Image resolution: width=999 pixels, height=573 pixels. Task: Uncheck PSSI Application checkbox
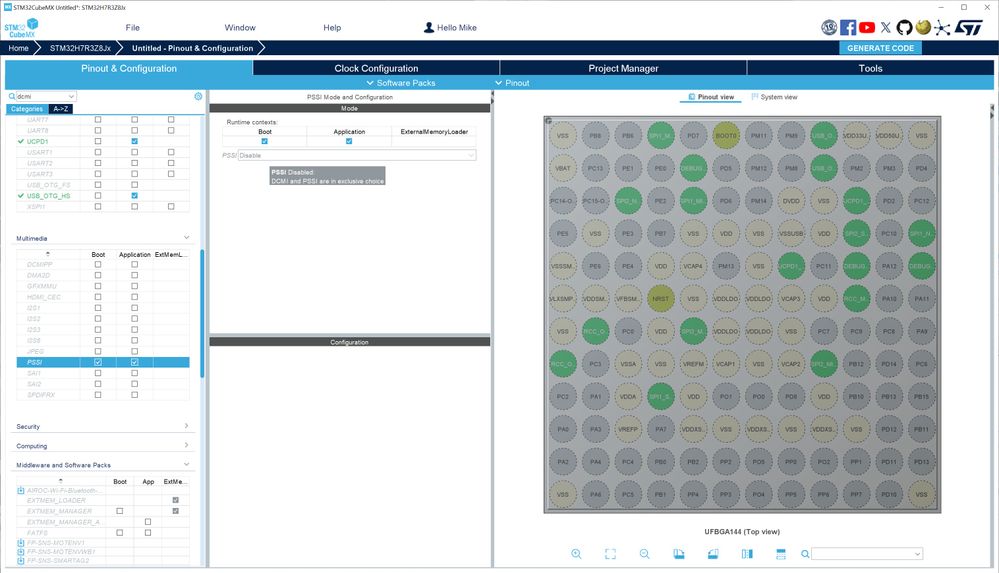click(134, 362)
